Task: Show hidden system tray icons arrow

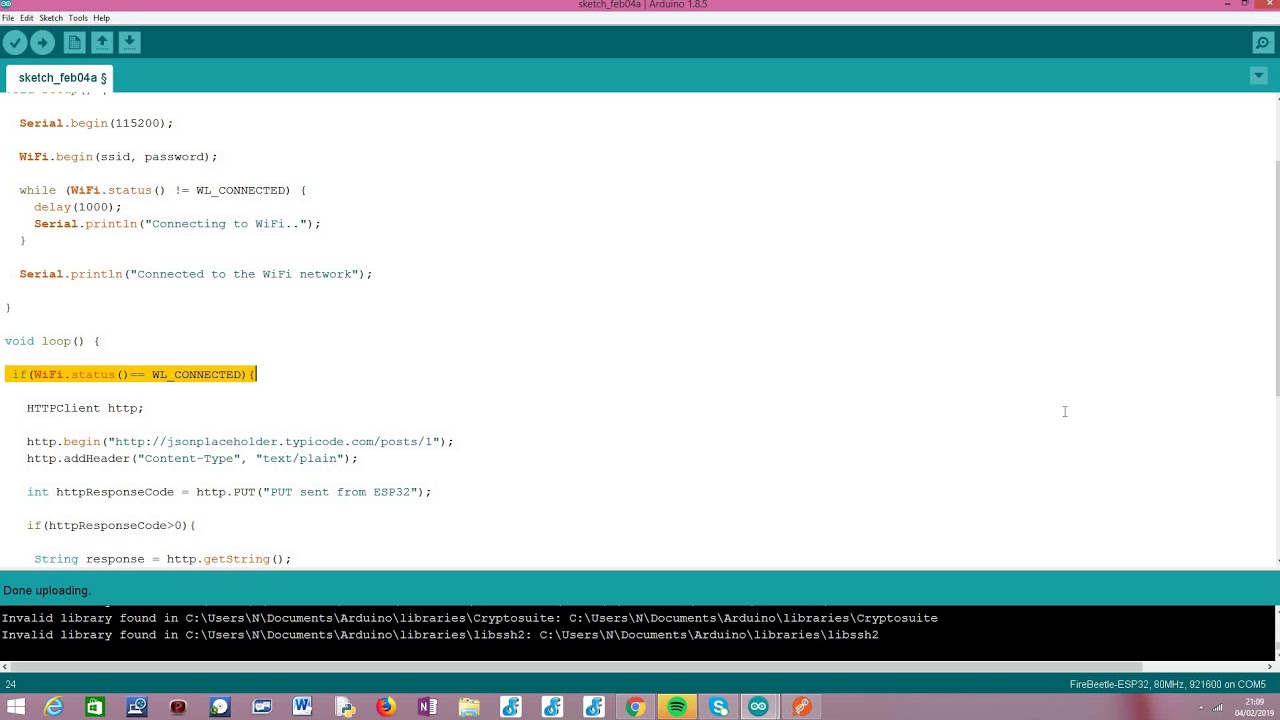Action: point(1201,708)
